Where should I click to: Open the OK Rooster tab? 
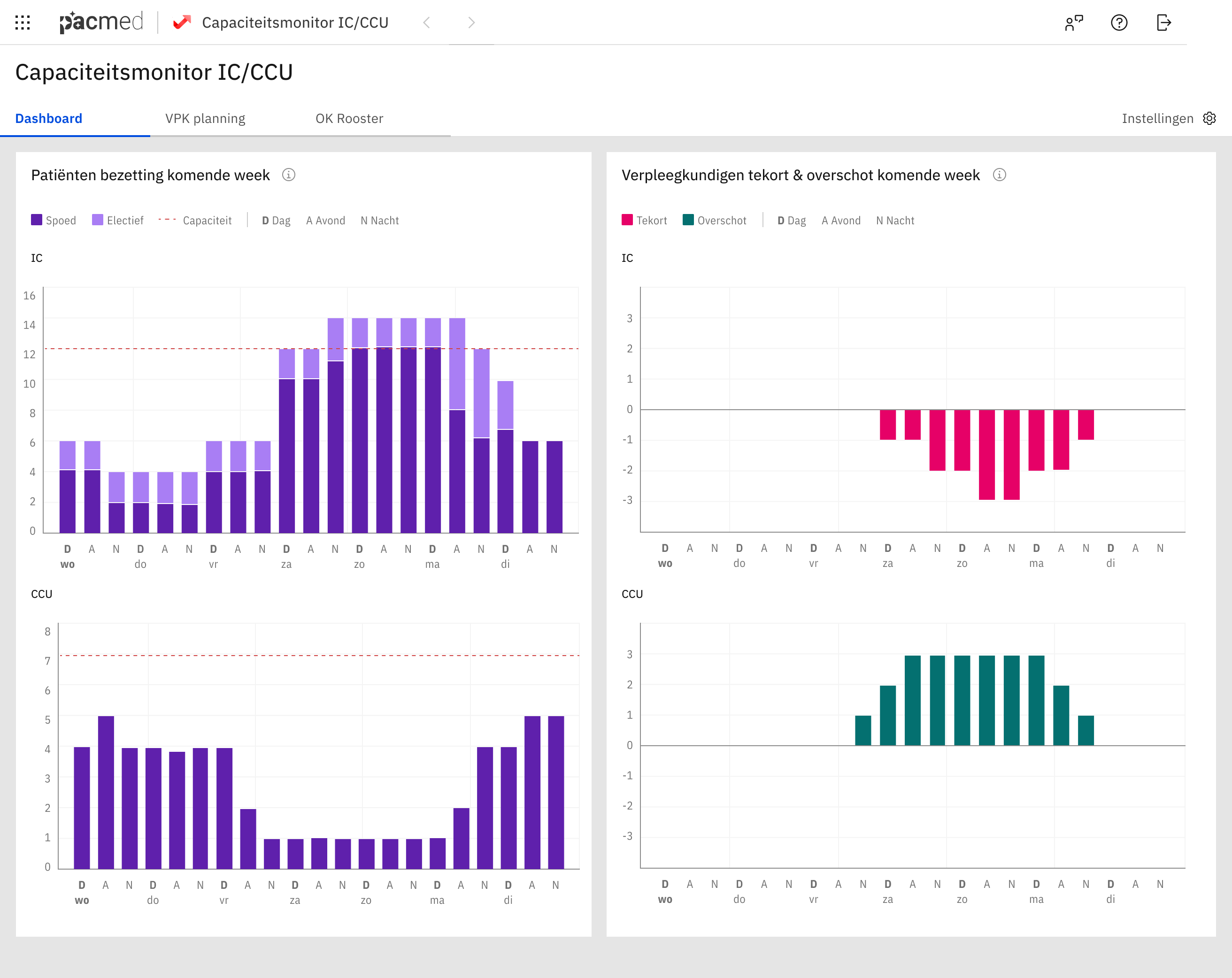[x=349, y=118]
